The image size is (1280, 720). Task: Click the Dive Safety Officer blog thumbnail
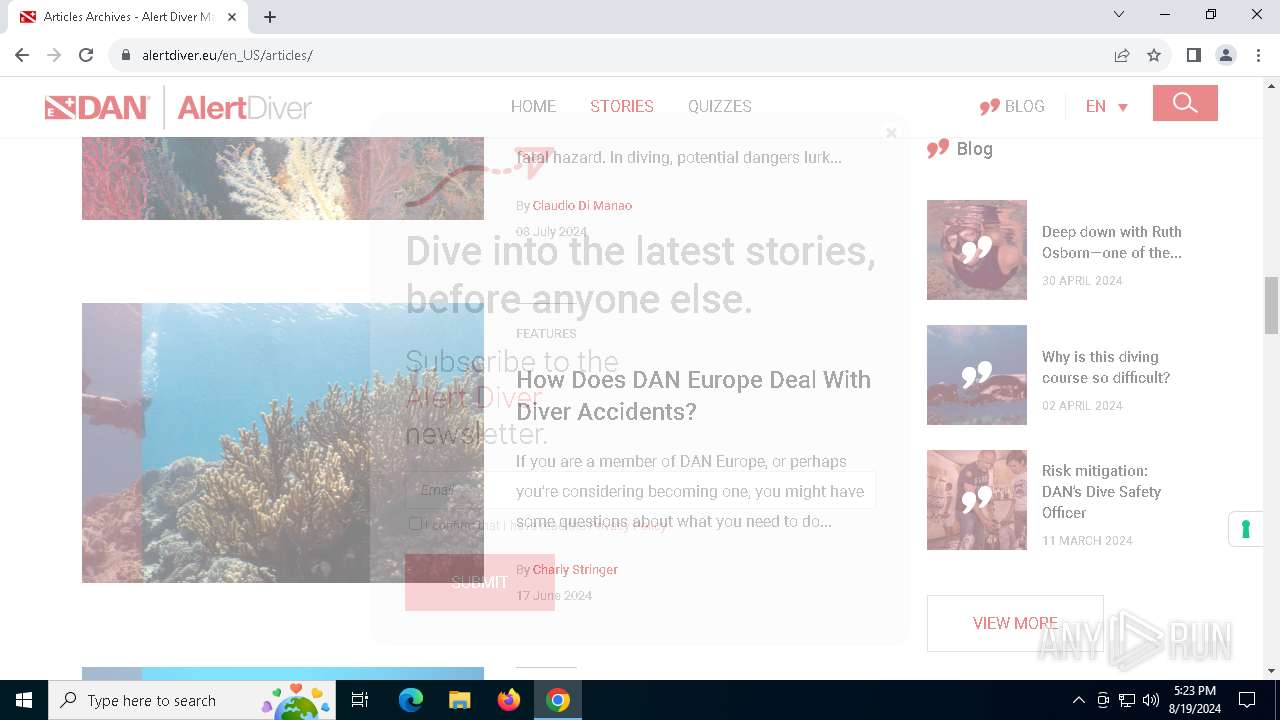point(977,500)
